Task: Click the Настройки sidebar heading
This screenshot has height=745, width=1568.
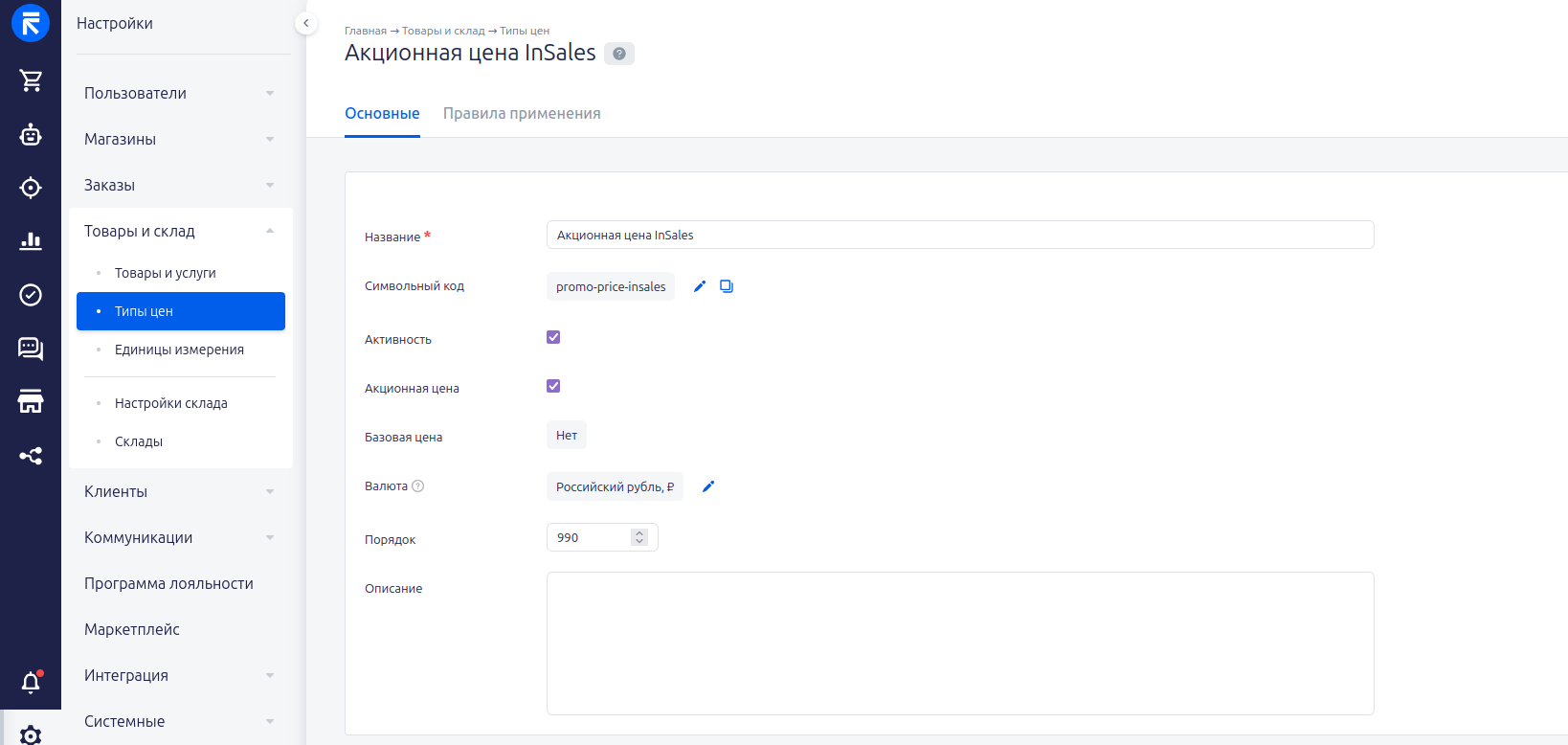Action: tap(115, 23)
